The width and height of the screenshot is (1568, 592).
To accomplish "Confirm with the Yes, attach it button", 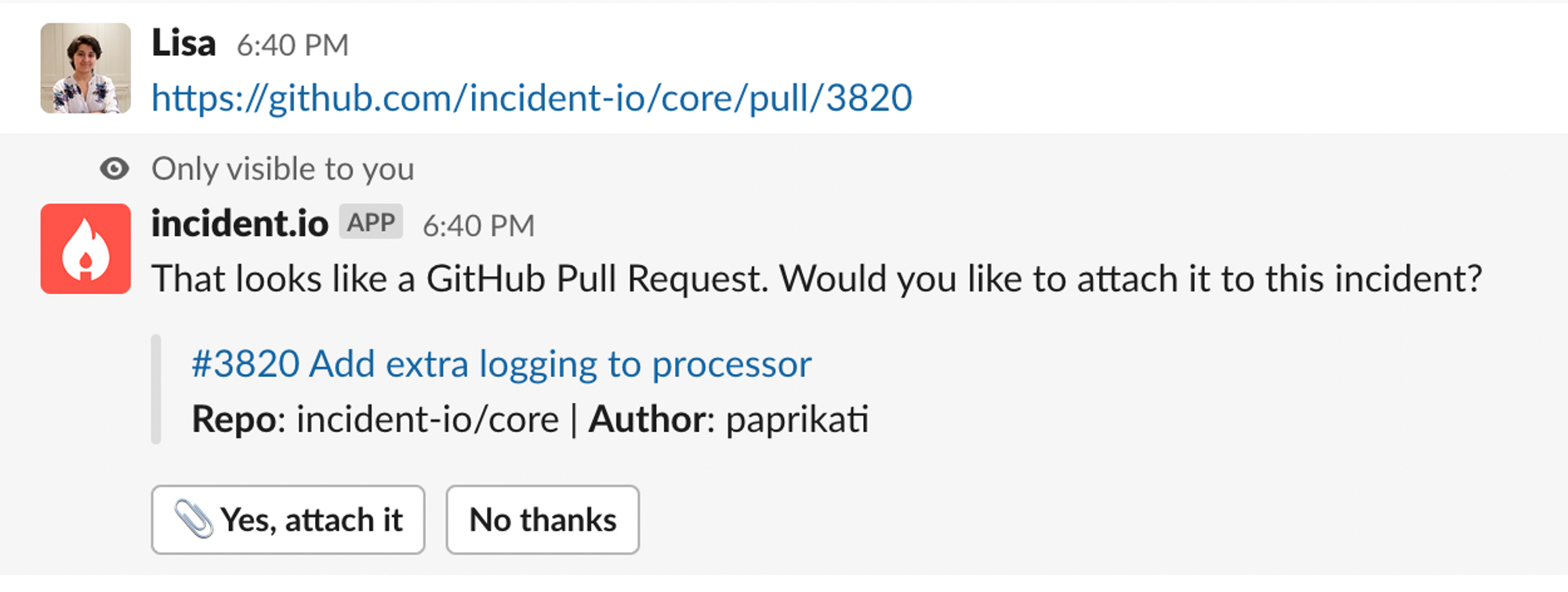I will pyautogui.click(x=289, y=520).
